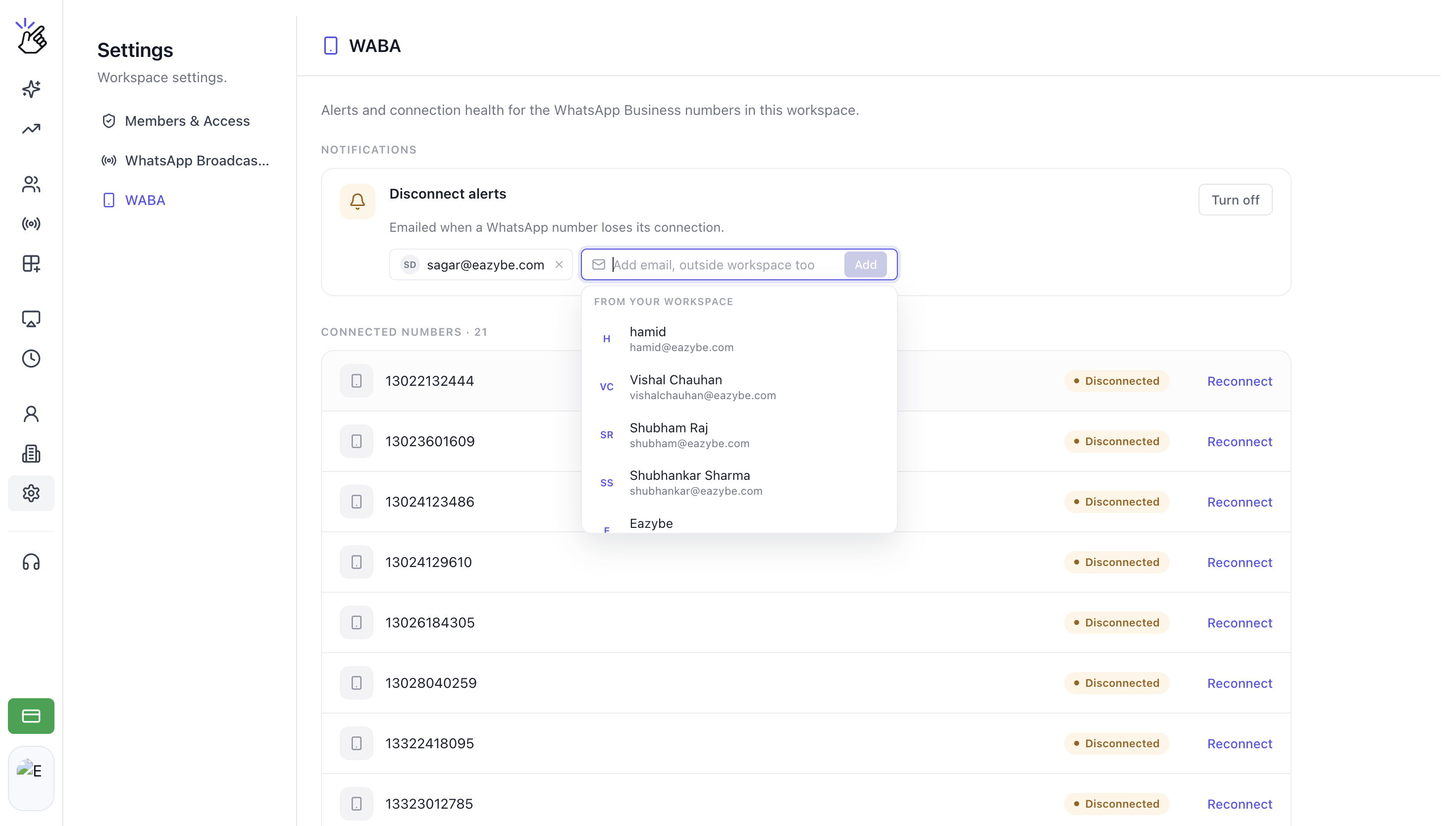The image size is (1456, 826).
Task: Click Disconnected badge for 13028040259
Action: tap(1116, 683)
